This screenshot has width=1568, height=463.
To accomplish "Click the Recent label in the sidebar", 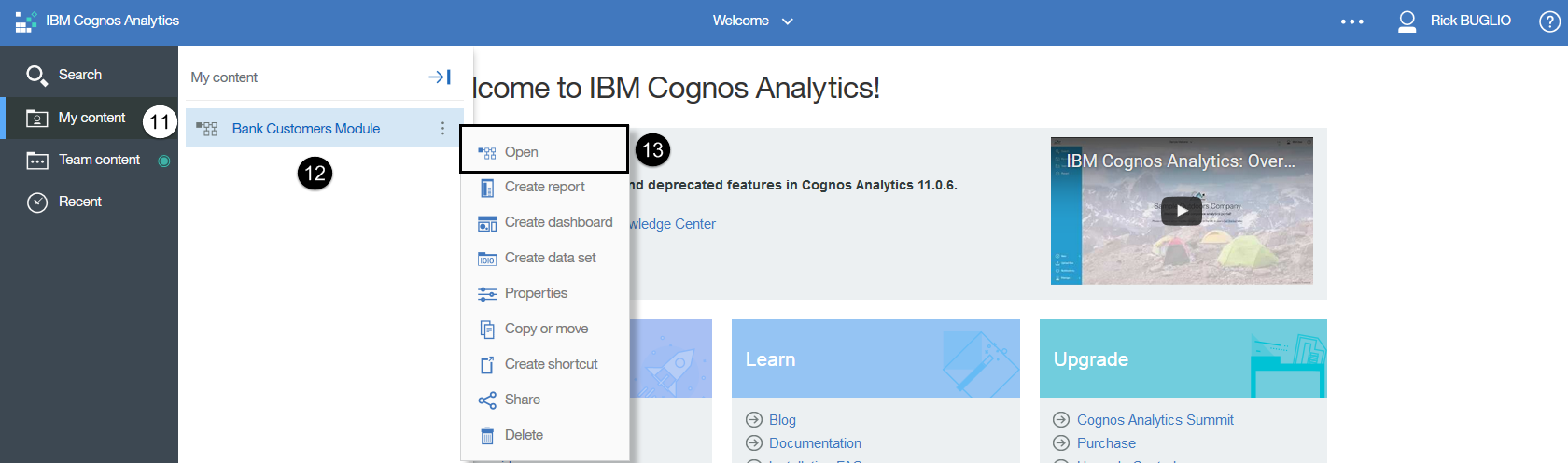I will point(80,202).
